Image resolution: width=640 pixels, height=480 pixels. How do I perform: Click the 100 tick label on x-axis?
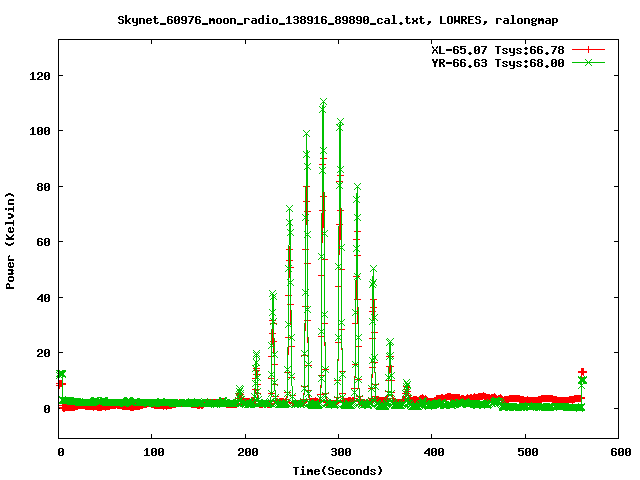click(x=152, y=453)
